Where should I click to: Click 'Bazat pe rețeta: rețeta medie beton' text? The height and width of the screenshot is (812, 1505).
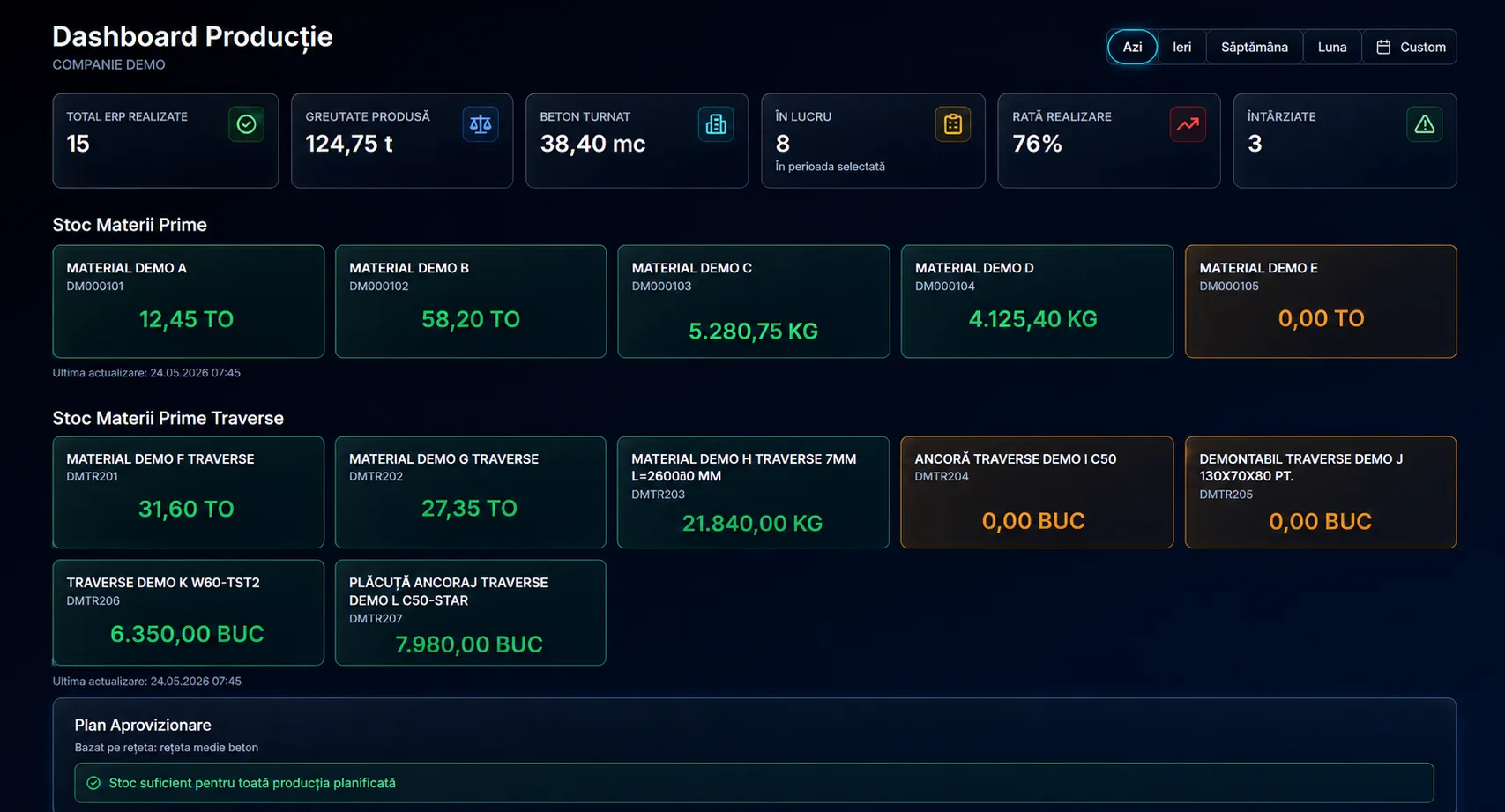167,748
